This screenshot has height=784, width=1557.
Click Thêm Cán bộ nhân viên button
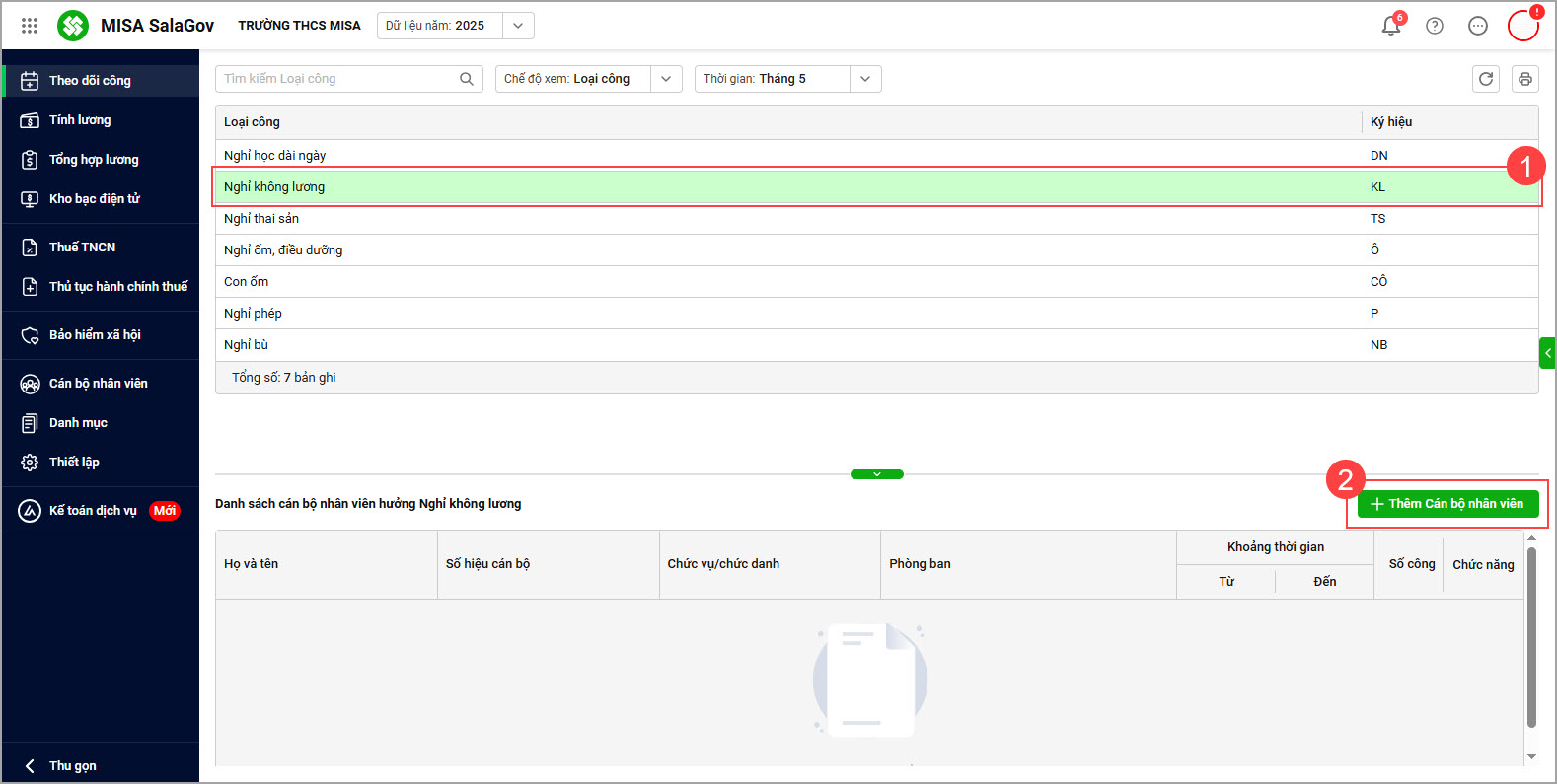tap(1447, 504)
